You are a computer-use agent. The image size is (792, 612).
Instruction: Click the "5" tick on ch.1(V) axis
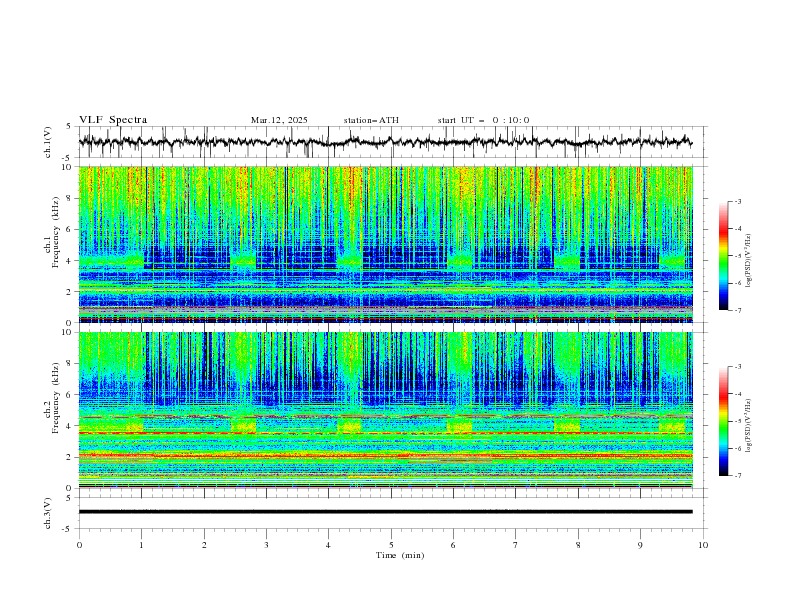69,127
